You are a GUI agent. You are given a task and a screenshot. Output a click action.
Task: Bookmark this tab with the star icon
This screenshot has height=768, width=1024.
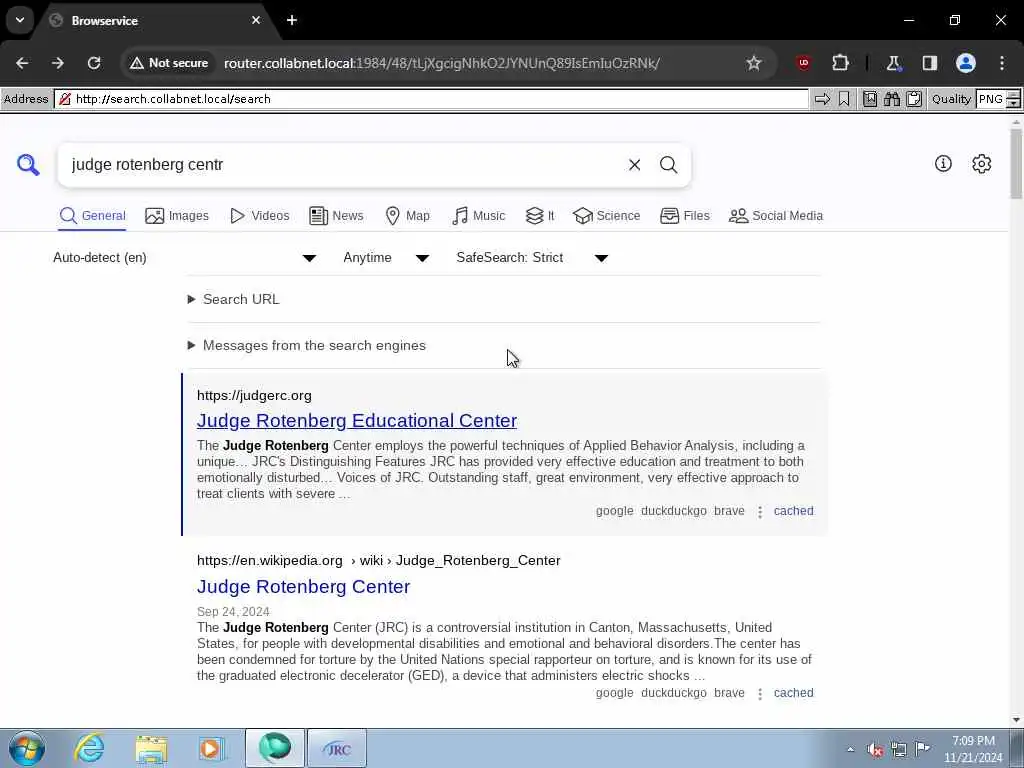754,63
